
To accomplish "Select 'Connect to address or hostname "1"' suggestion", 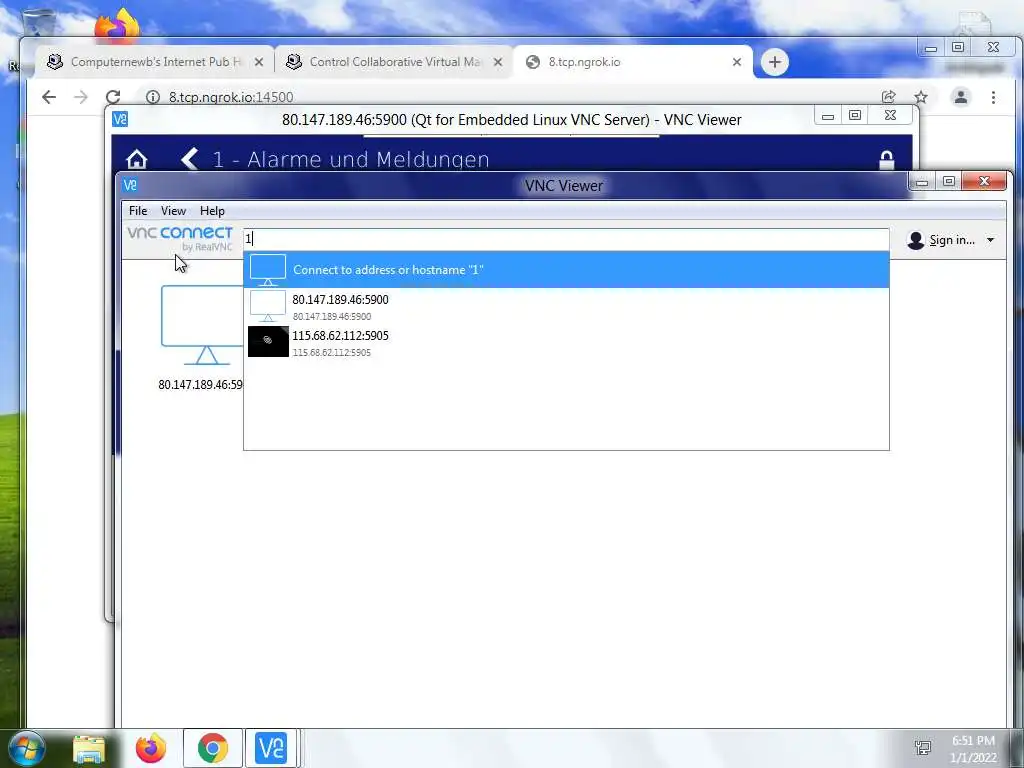I will [566, 269].
